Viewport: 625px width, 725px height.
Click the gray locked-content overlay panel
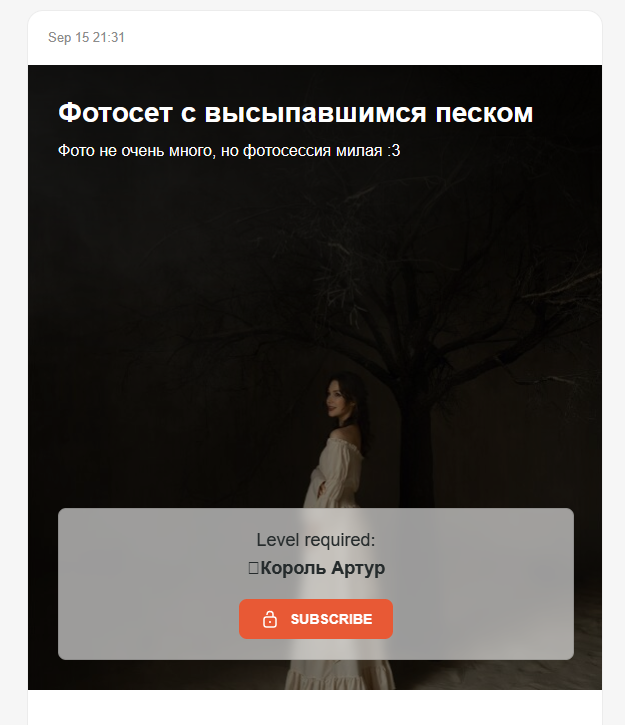(x=316, y=584)
